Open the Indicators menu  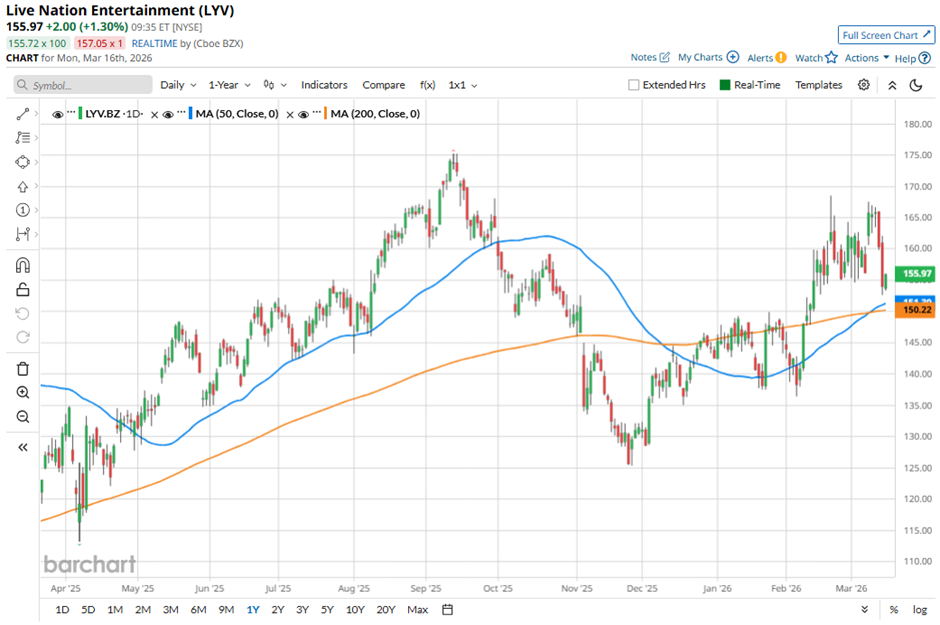coord(324,85)
